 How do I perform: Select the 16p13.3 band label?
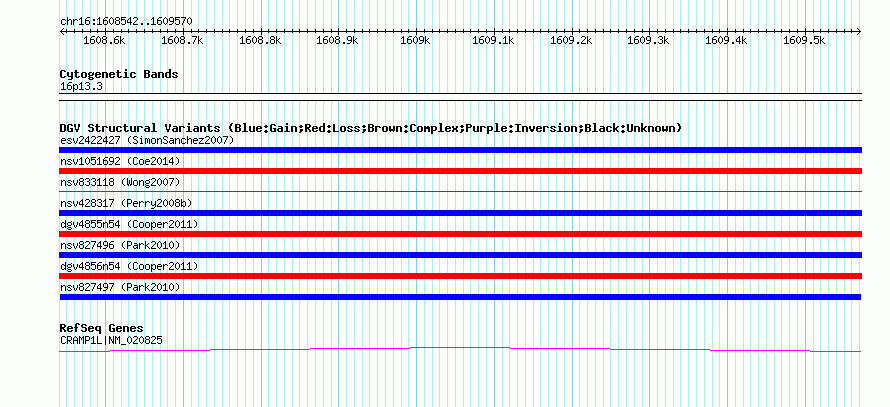tap(81, 87)
